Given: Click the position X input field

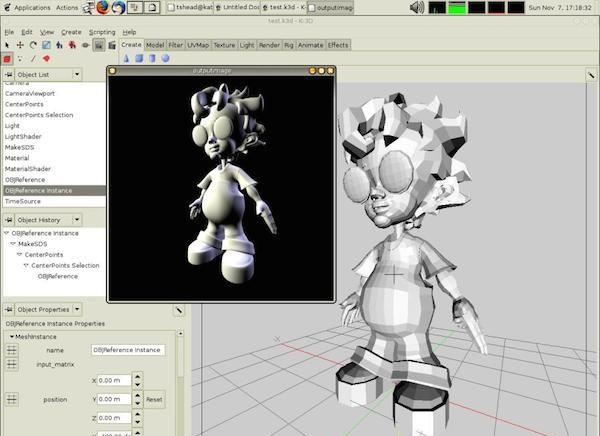Looking at the screenshot, I should (x=114, y=380).
